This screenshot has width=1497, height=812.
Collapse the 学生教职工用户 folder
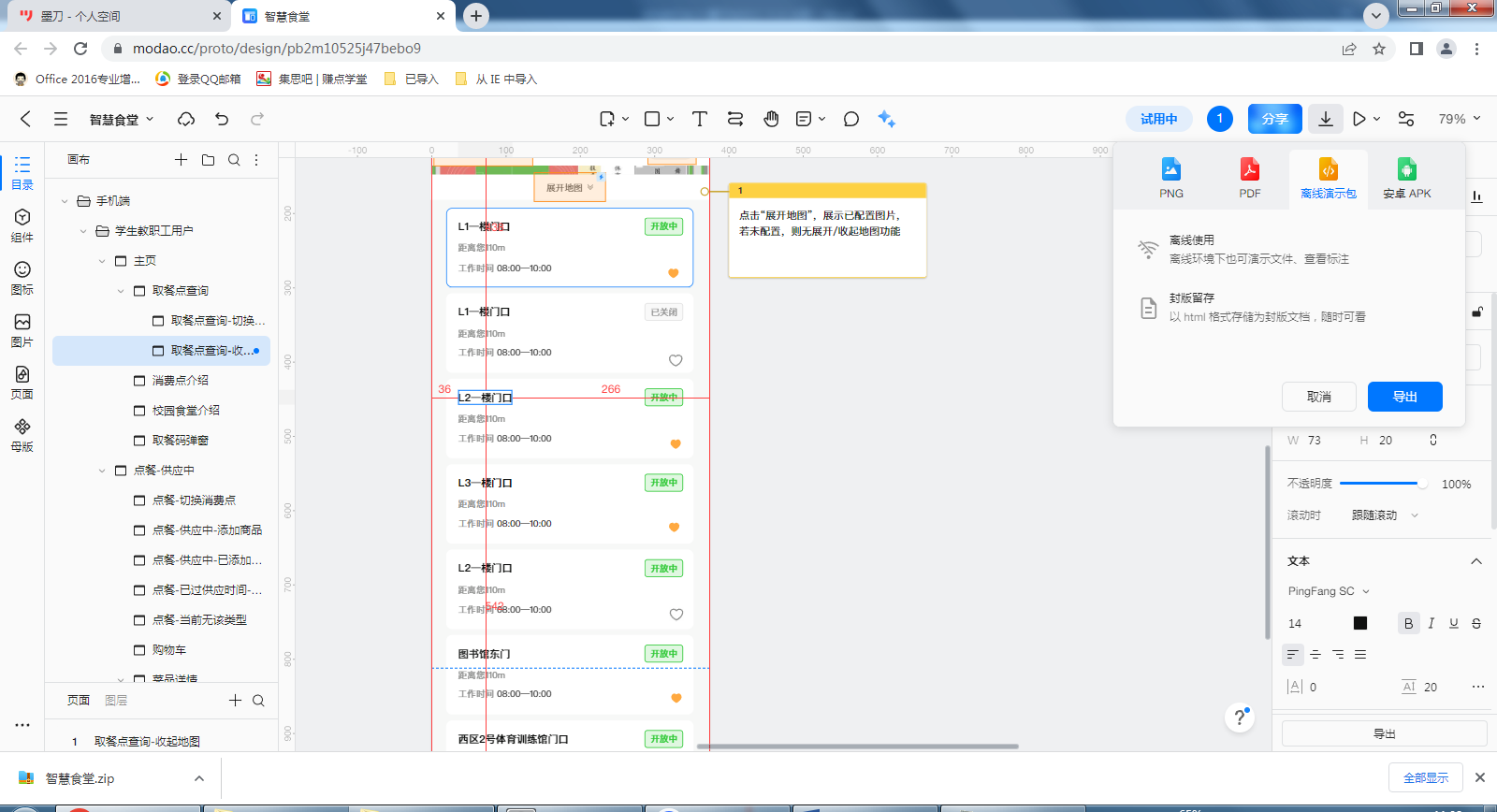tap(83, 231)
